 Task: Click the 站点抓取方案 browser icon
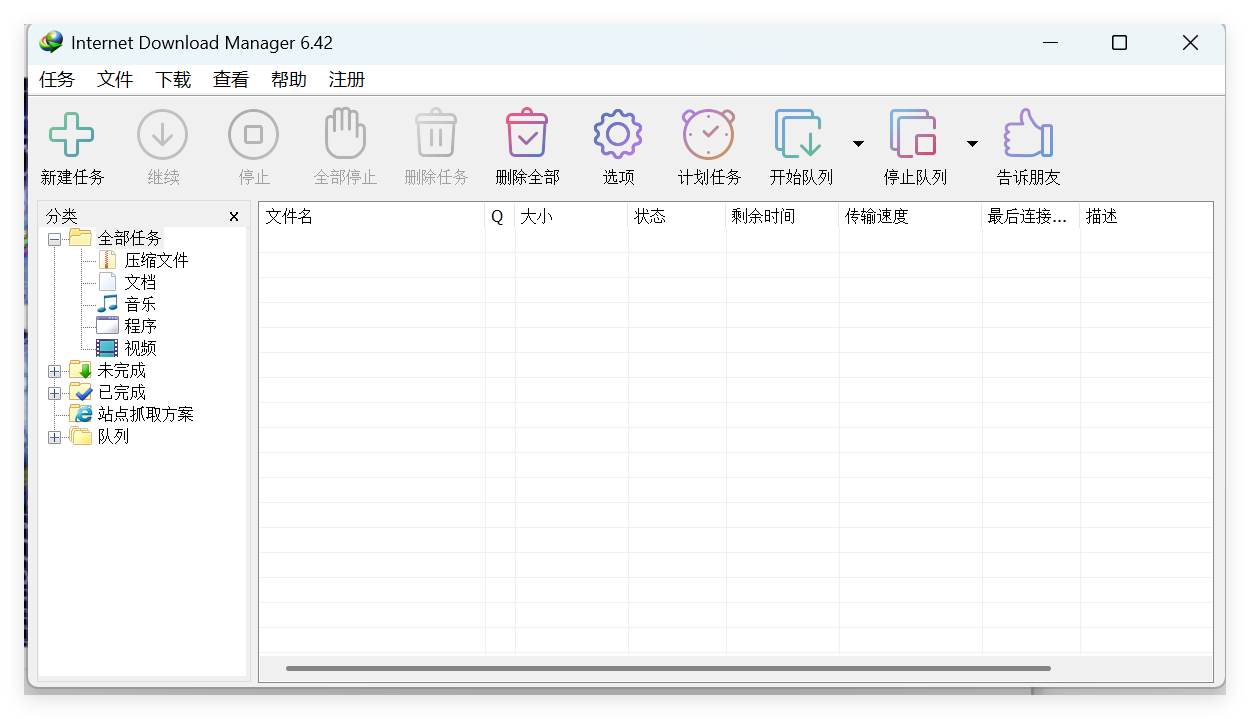81,414
